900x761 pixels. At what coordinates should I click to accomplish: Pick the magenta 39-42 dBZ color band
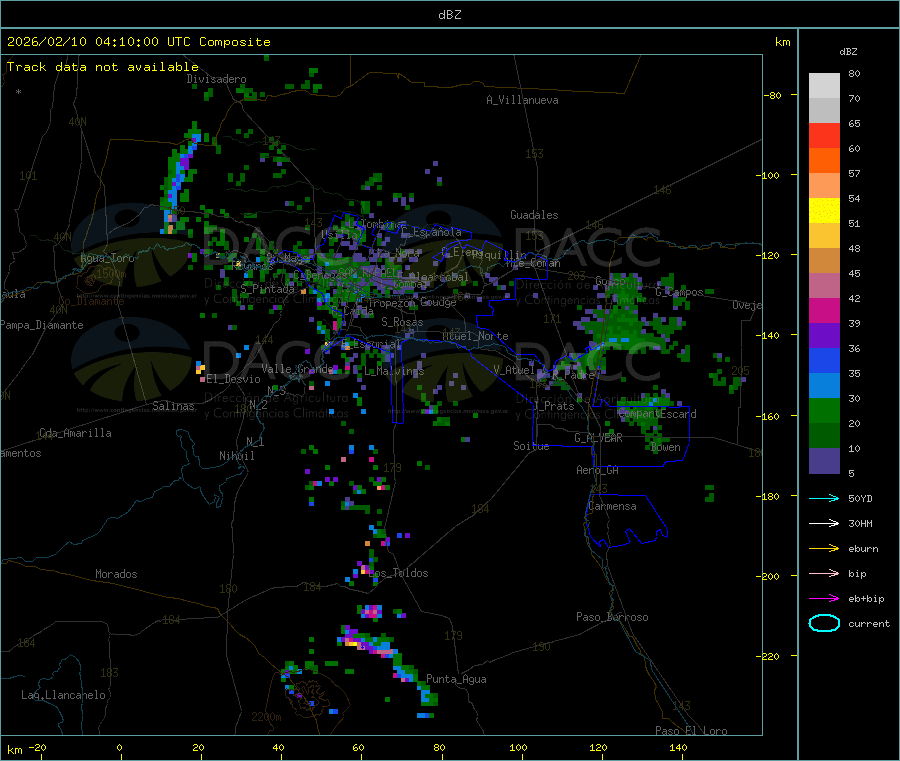[824, 310]
